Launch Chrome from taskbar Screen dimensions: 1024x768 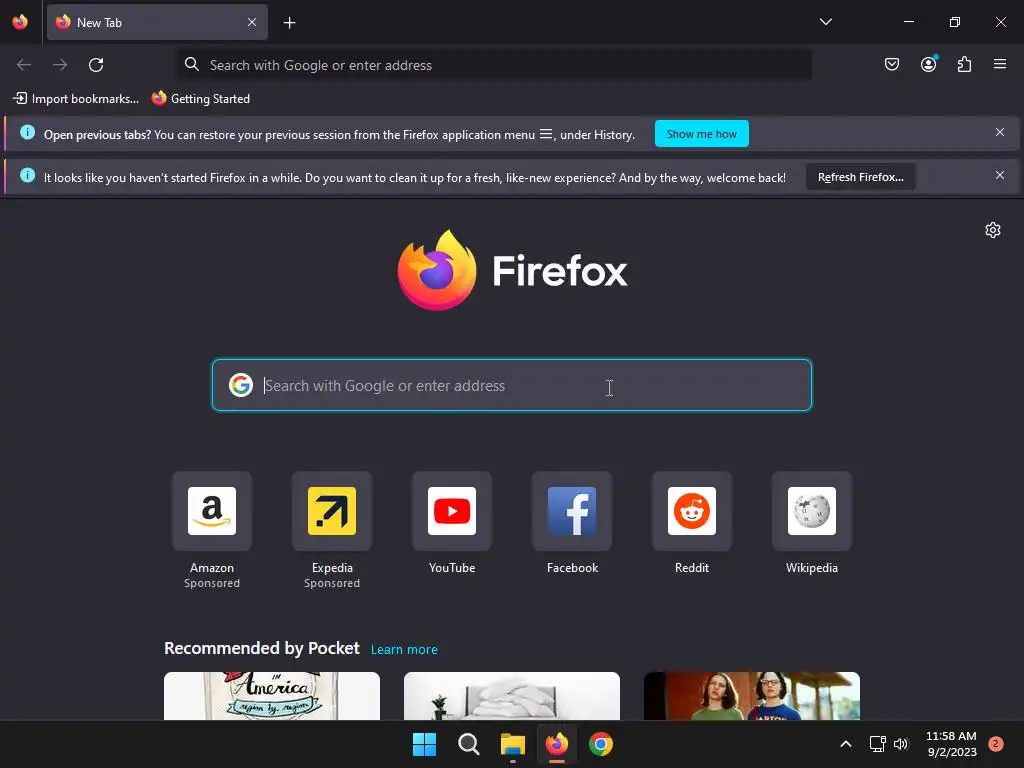click(601, 744)
